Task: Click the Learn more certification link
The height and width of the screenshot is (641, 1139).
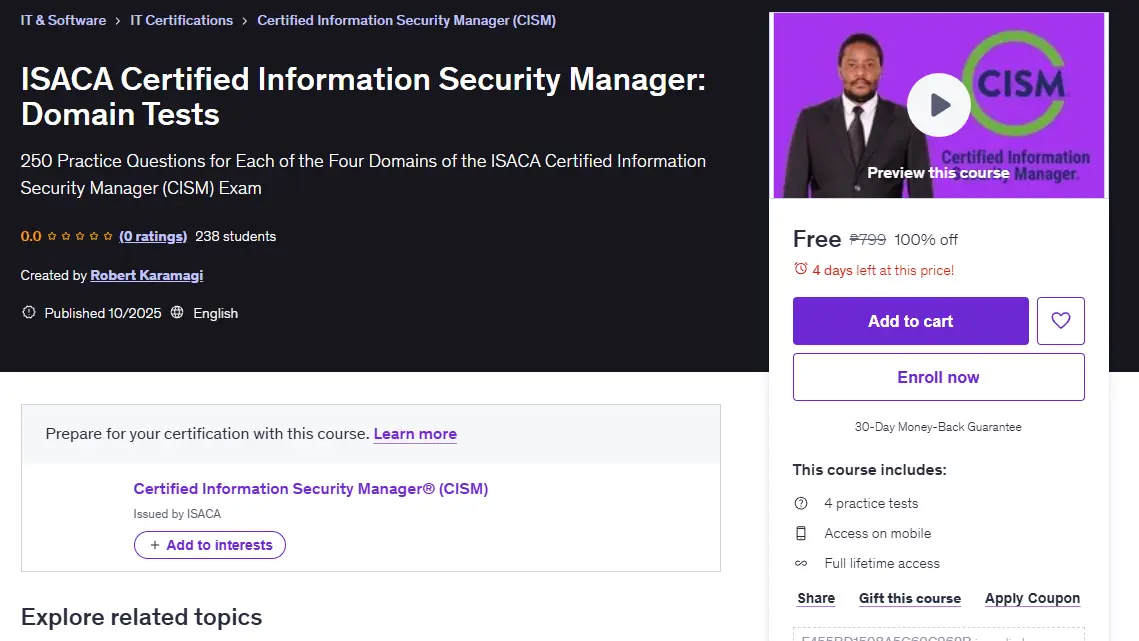Action: tap(415, 434)
